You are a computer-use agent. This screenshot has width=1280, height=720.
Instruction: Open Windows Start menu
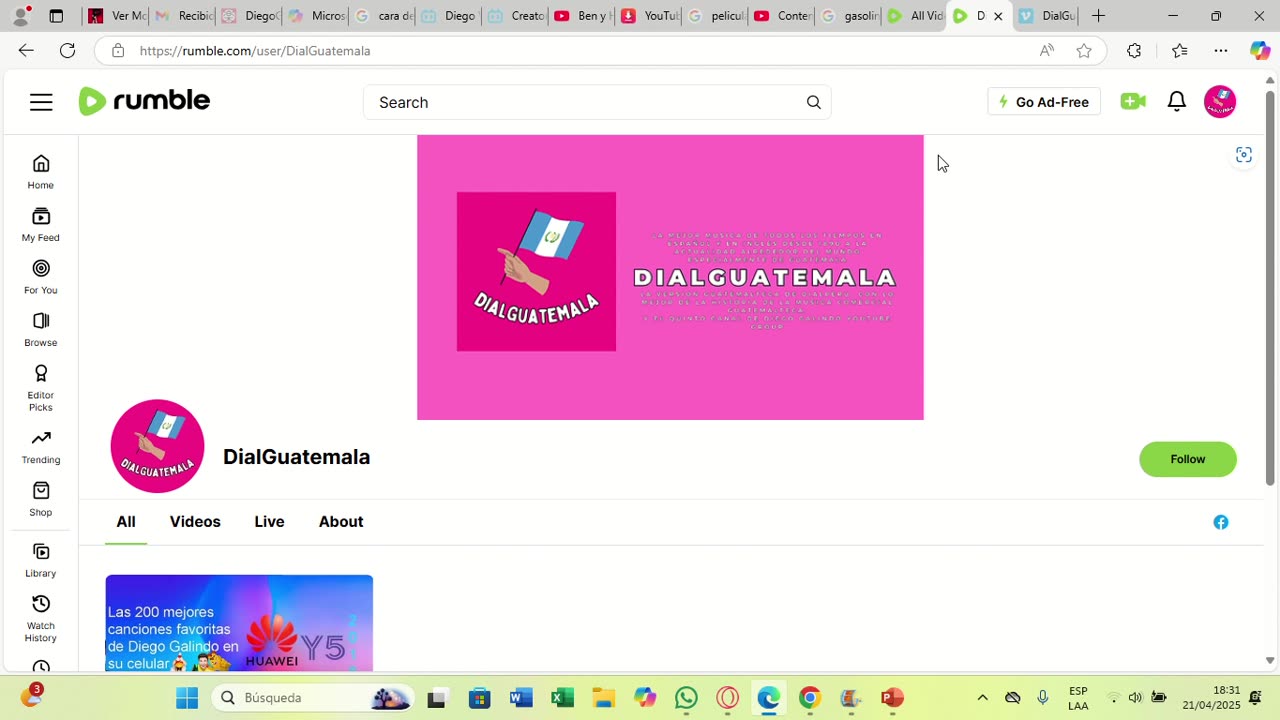tap(187, 698)
